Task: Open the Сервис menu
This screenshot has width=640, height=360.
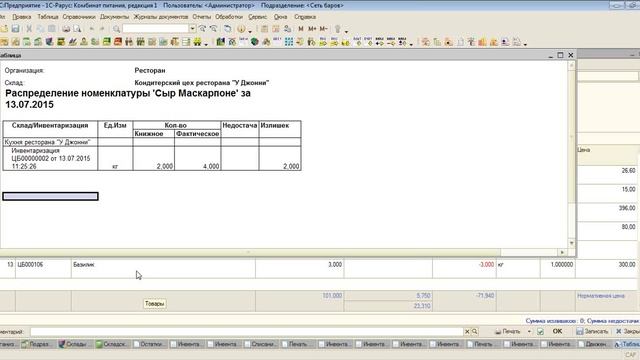Action: tap(258, 17)
